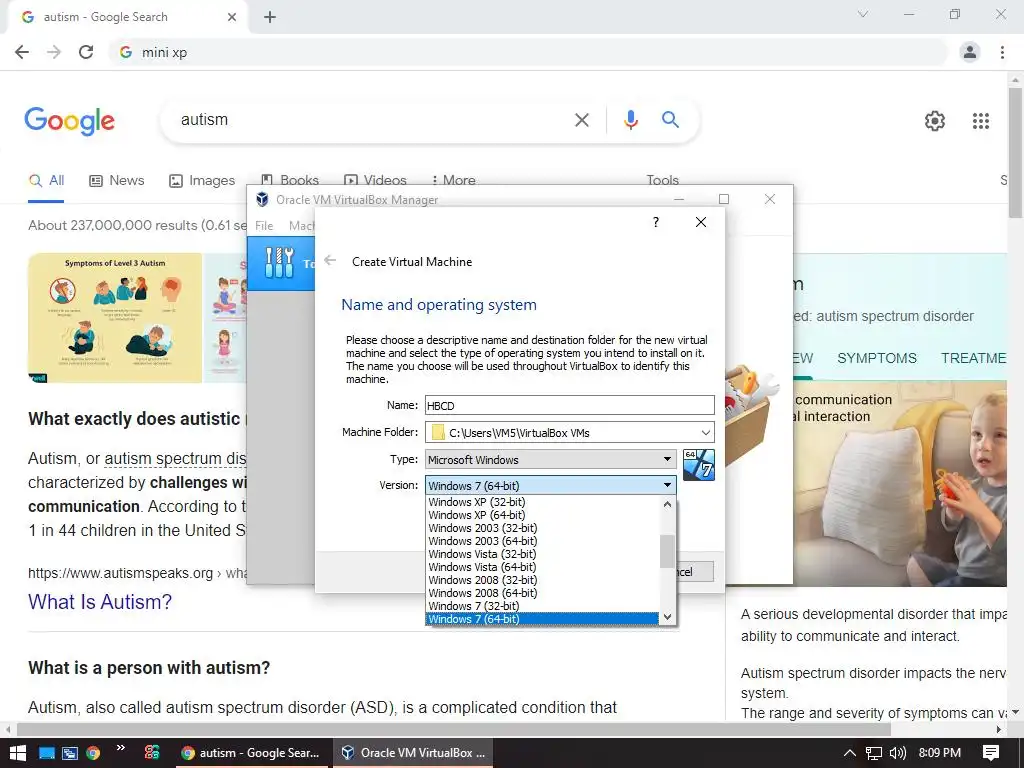Screen dimensions: 1024x768
Task: Choose highlighted Windows 7 (64-bit) list item
Action: click(x=542, y=618)
